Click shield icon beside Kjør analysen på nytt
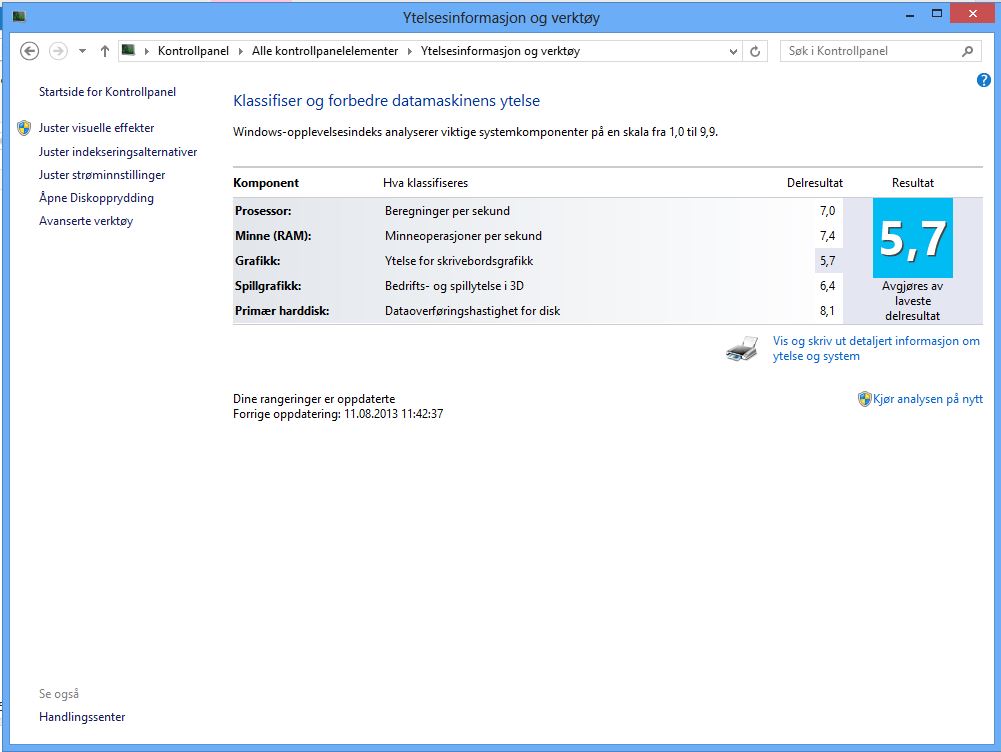This screenshot has height=752, width=1001. 864,399
